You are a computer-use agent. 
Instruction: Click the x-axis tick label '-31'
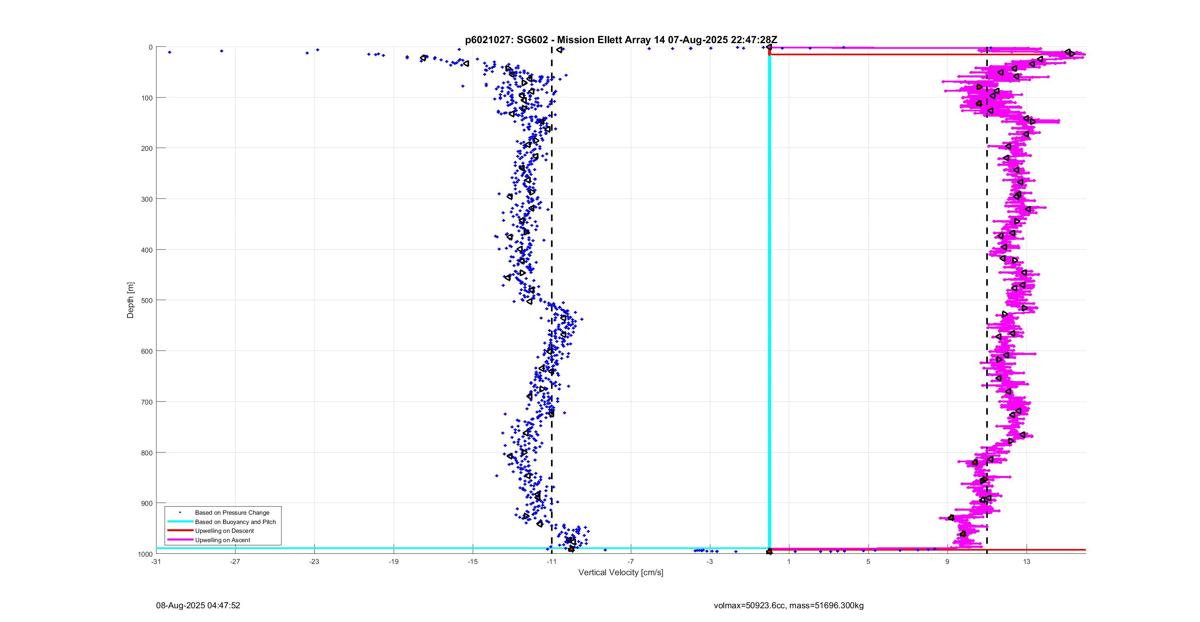click(x=156, y=562)
